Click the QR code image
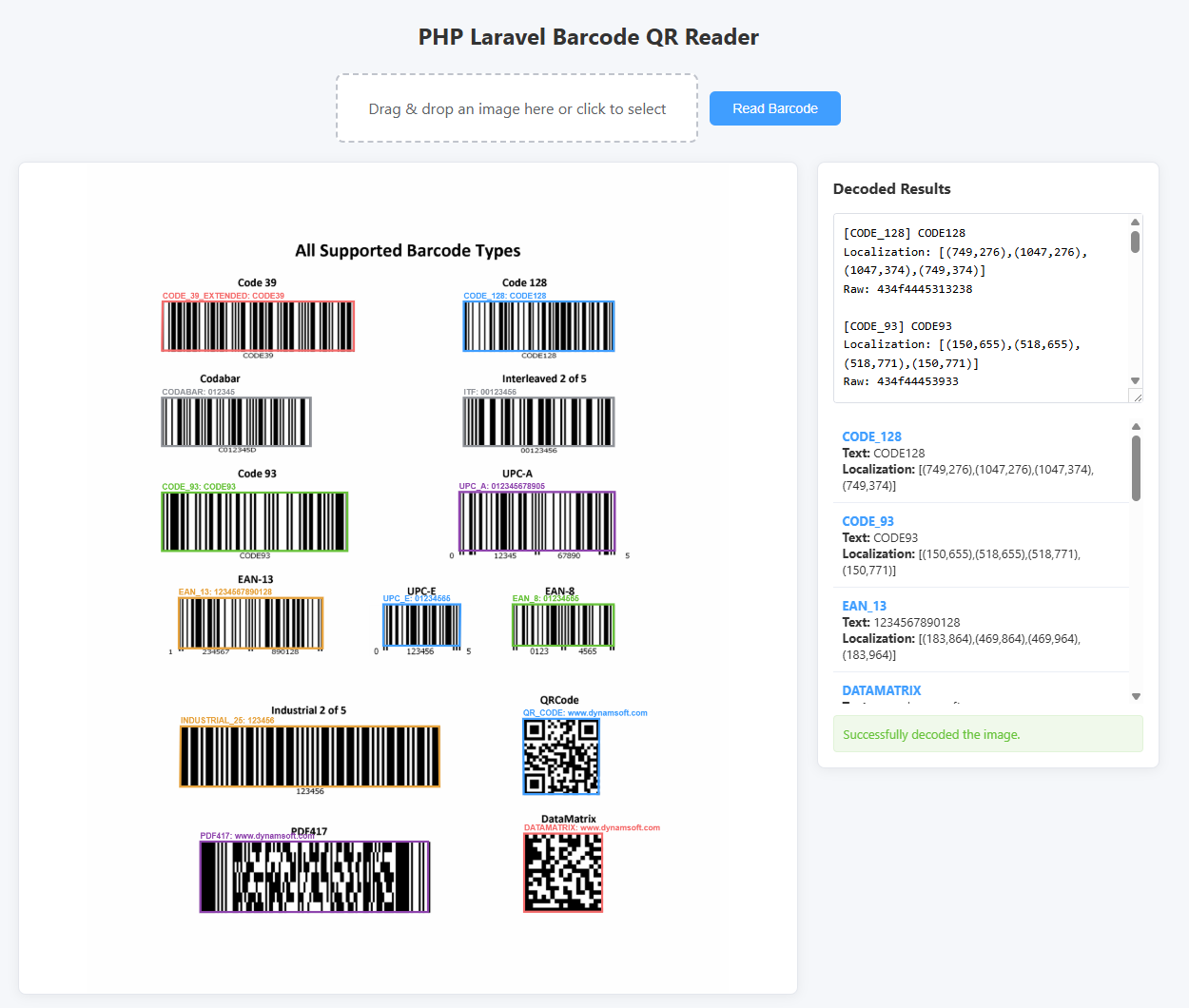 pyautogui.click(x=561, y=756)
